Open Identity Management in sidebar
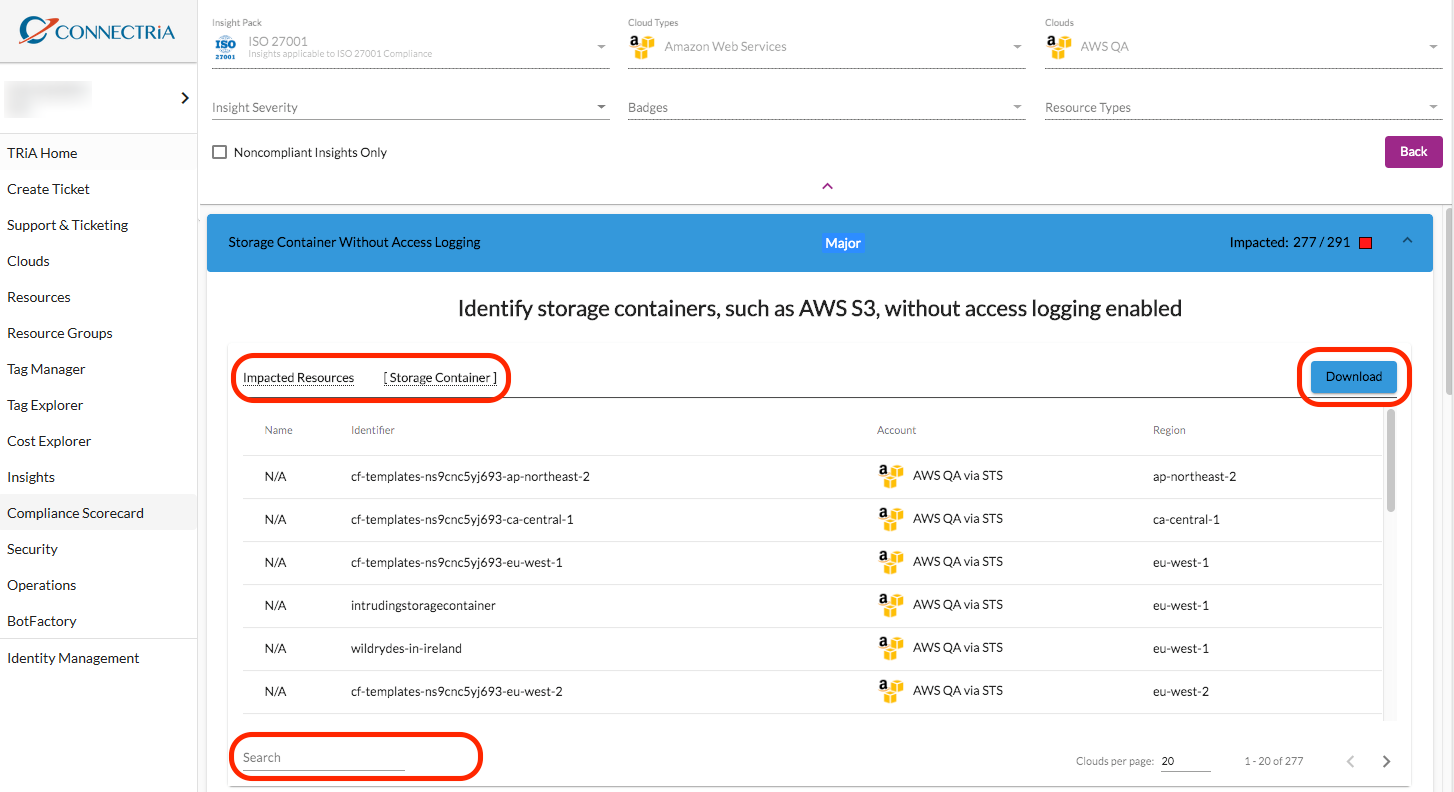 click(98, 658)
